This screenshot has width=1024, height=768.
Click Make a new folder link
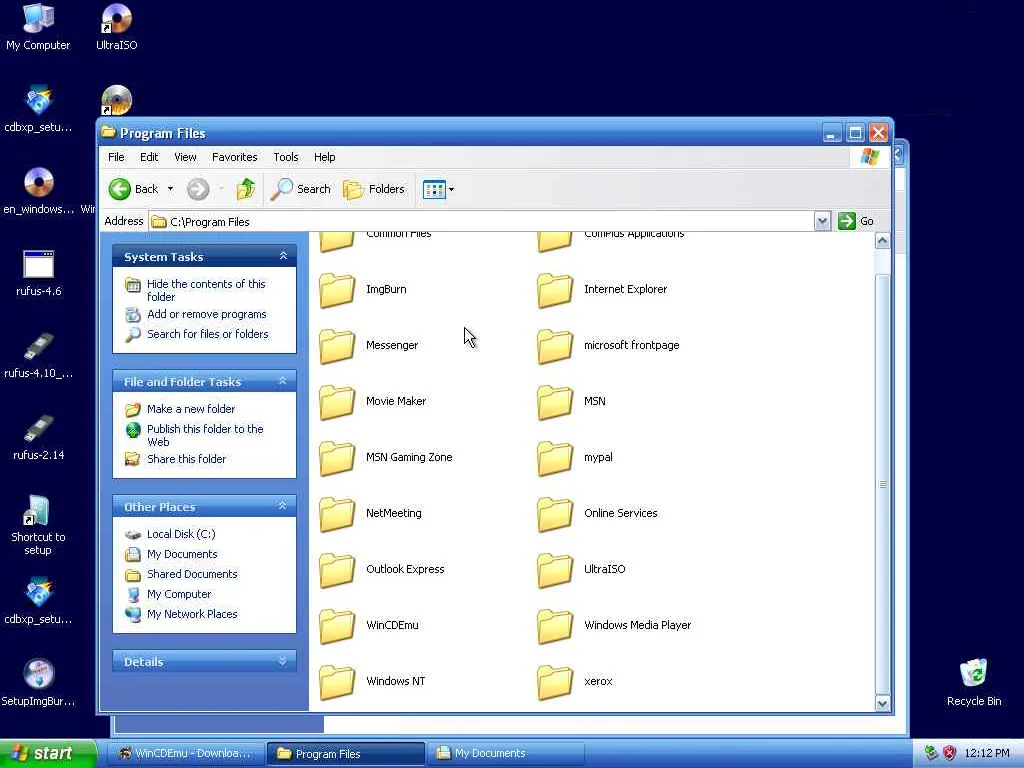[191, 409]
